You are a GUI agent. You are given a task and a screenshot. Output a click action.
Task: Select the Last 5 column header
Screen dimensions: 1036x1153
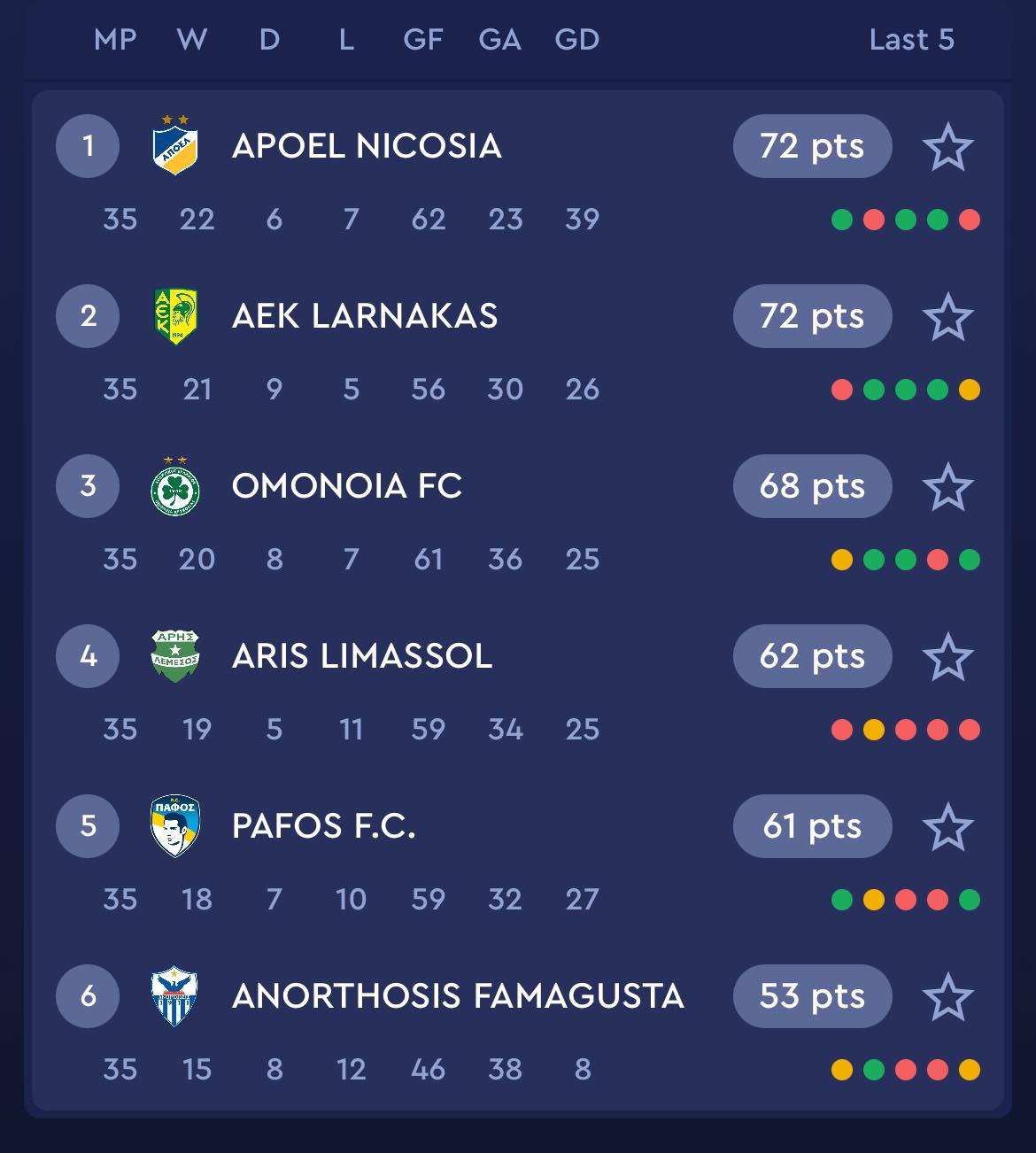pos(912,40)
